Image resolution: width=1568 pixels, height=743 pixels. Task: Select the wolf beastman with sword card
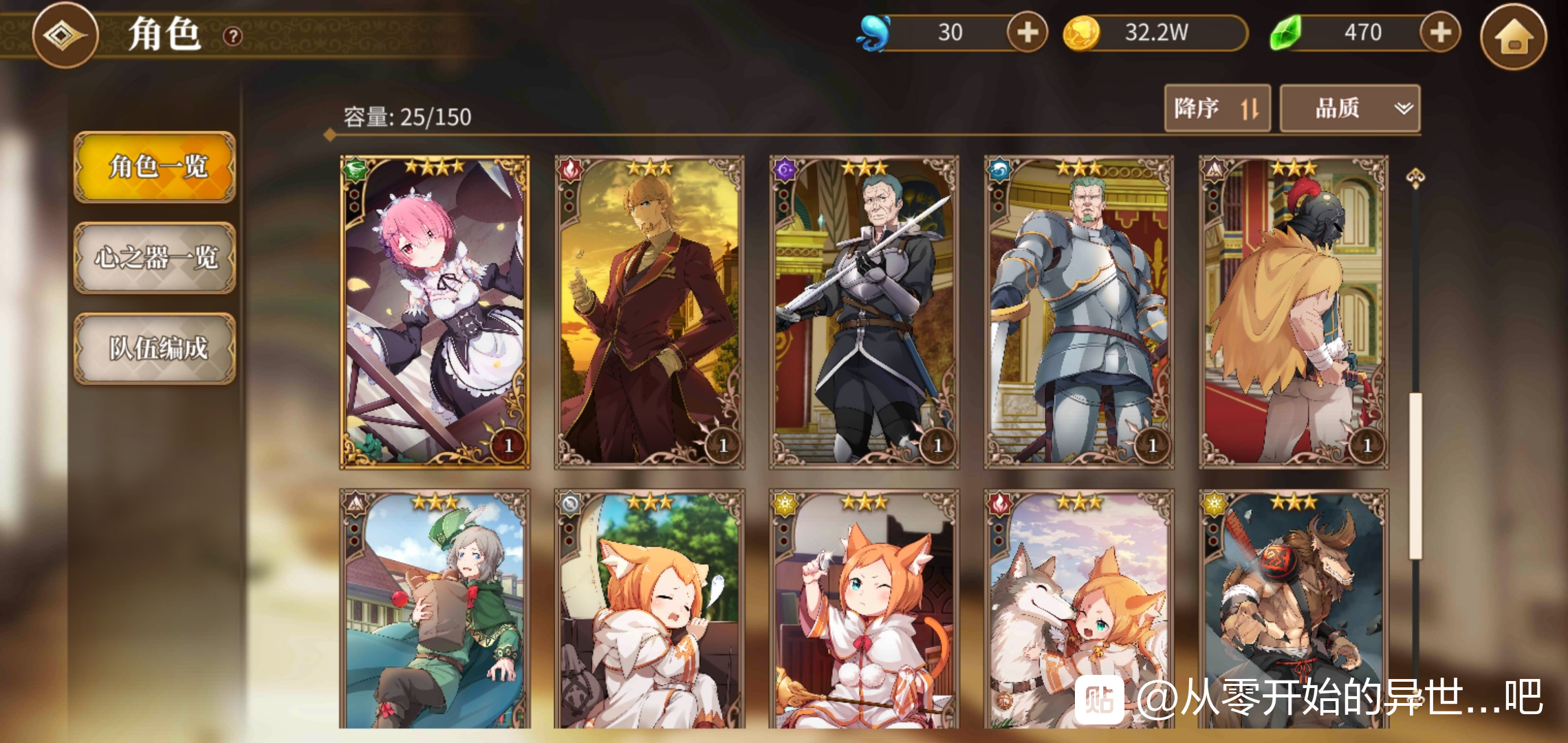(x=1294, y=609)
